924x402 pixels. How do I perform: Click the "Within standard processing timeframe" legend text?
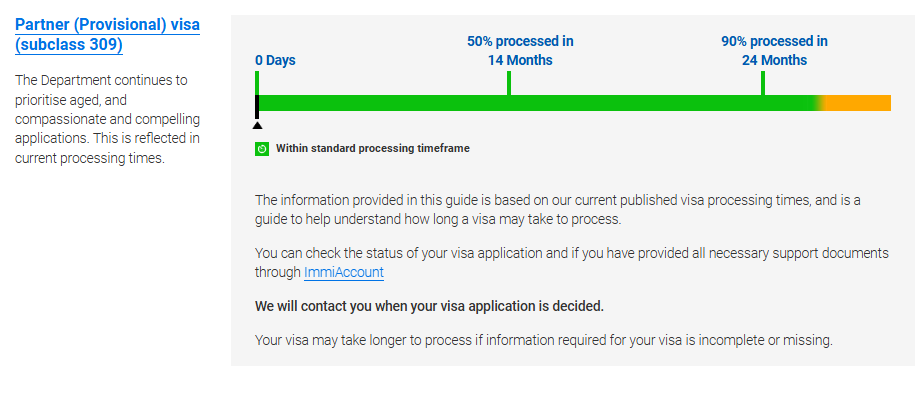pyautogui.click(x=373, y=148)
